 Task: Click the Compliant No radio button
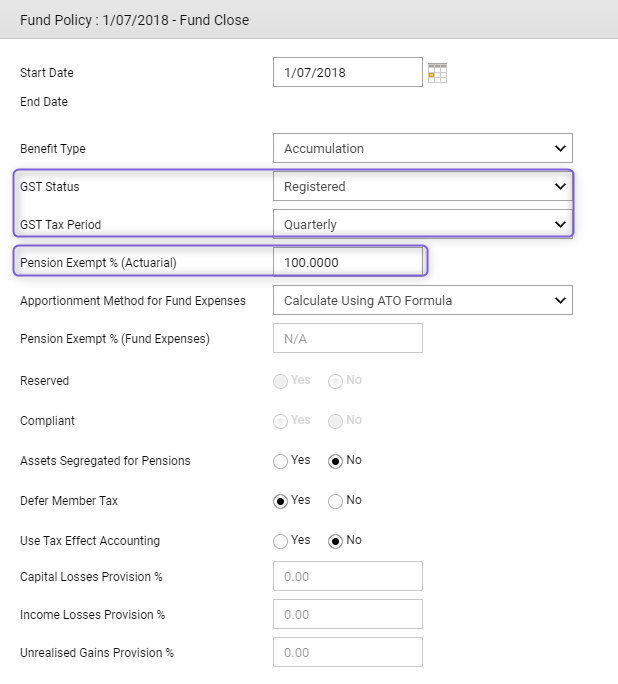[x=335, y=421]
